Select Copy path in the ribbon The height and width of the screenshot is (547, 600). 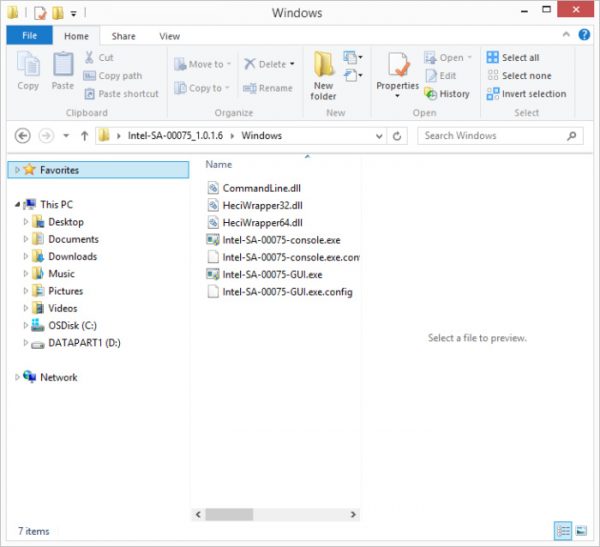(x=113, y=76)
